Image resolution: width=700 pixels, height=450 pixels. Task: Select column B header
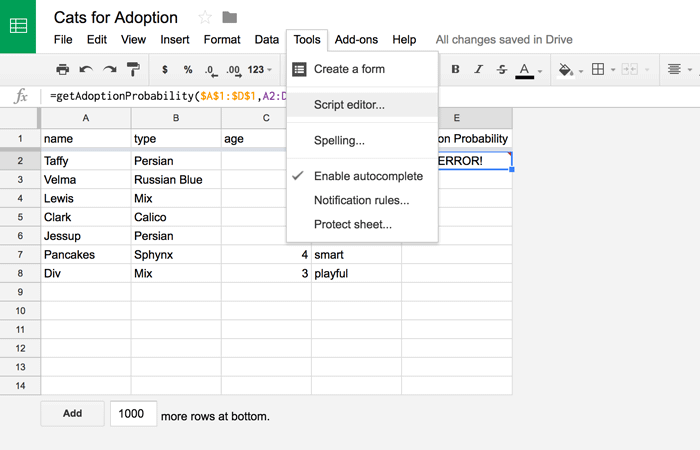coord(176,118)
